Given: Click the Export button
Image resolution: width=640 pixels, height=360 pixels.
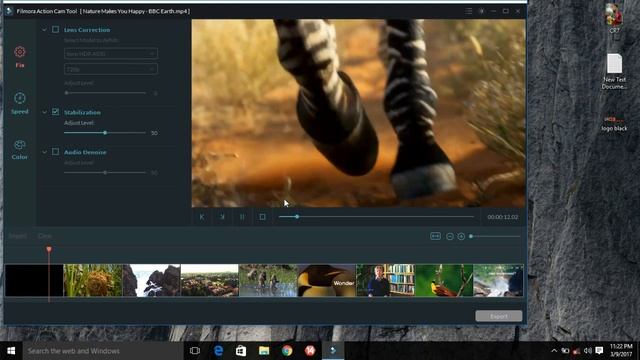Looking at the screenshot, I should pos(498,316).
